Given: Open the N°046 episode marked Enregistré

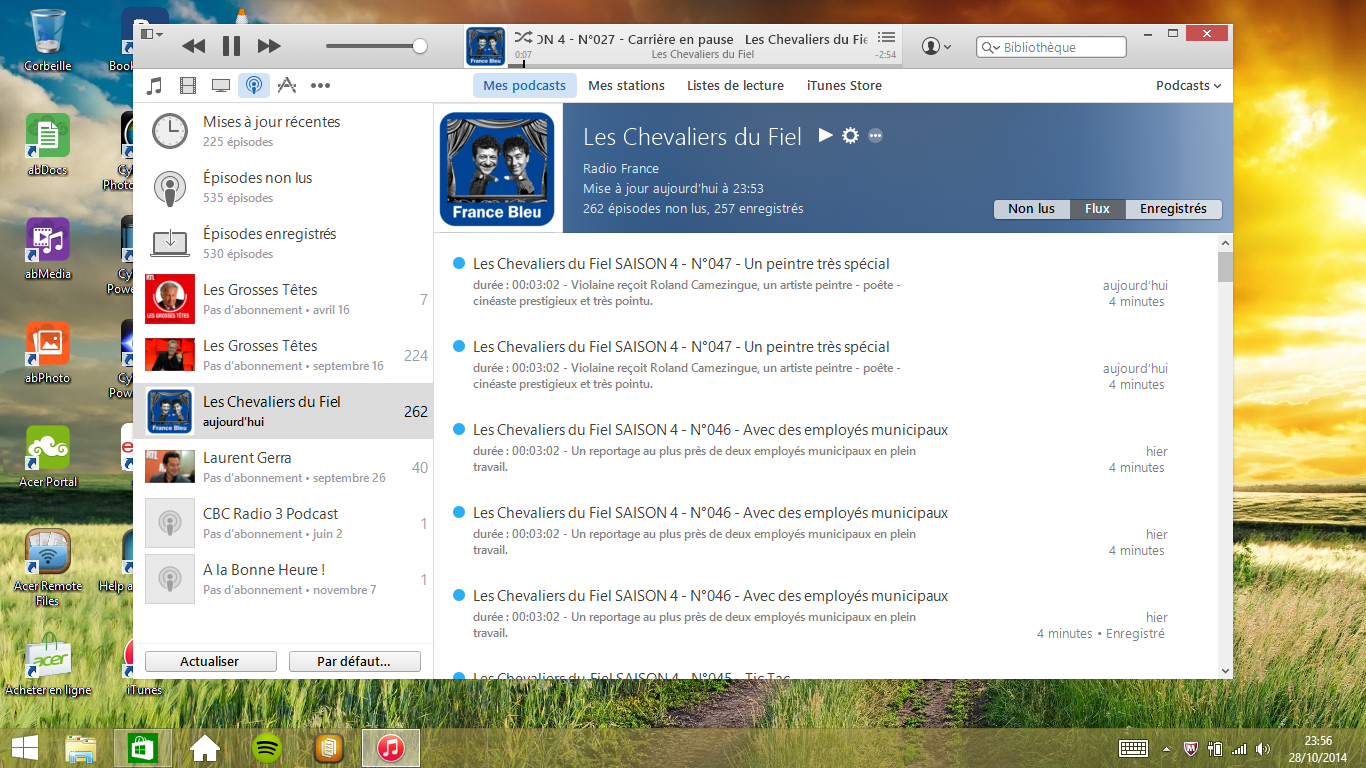Looking at the screenshot, I should (x=710, y=595).
